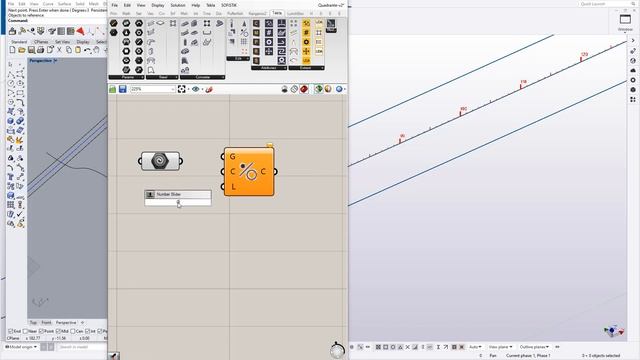The width and height of the screenshot is (640, 360).
Task: Select Pan hand icon in Rhino toolbar
Action: pyautogui.click(x=97, y=50)
